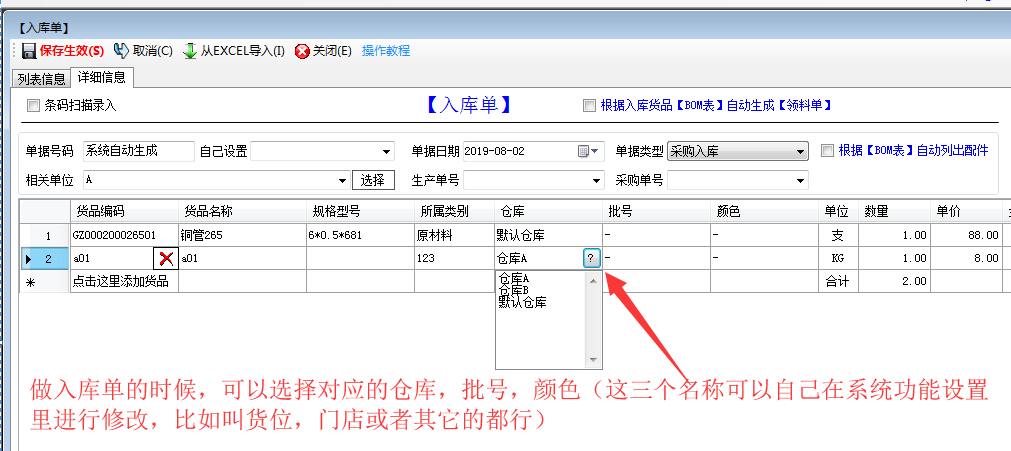Delete row a01 with the red X
This screenshot has height=451, width=1011.
pos(166,258)
